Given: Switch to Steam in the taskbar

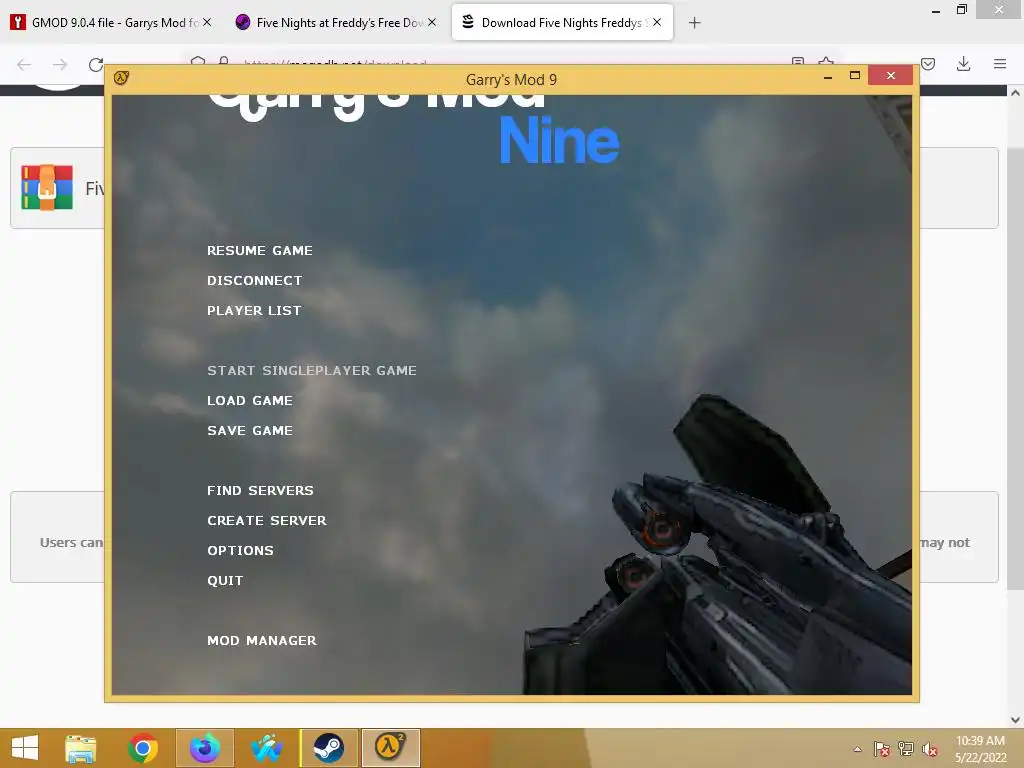Looking at the screenshot, I should point(328,748).
